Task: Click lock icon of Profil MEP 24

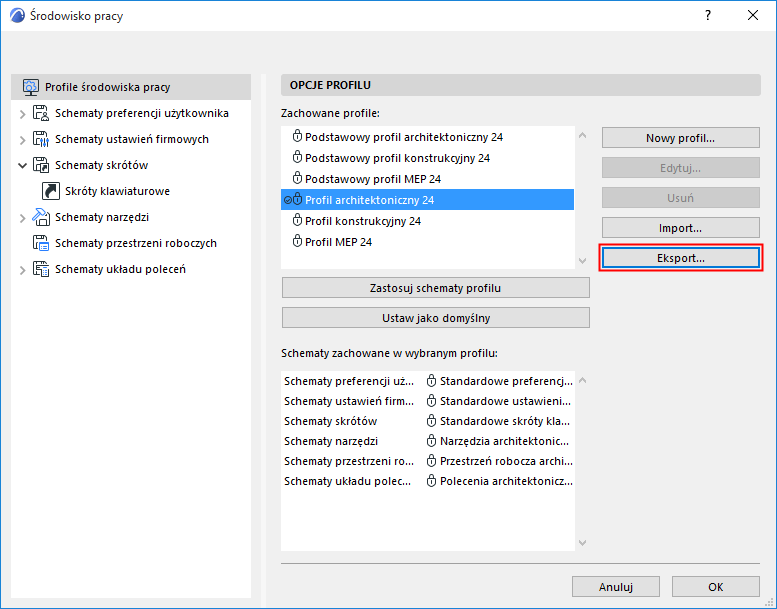Action: [x=297, y=241]
